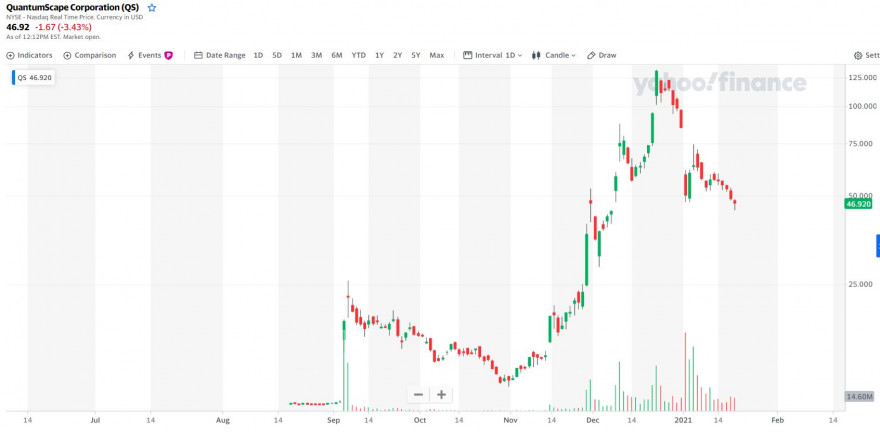Select the 1D range
This screenshot has width=880, height=432.
pyautogui.click(x=258, y=55)
